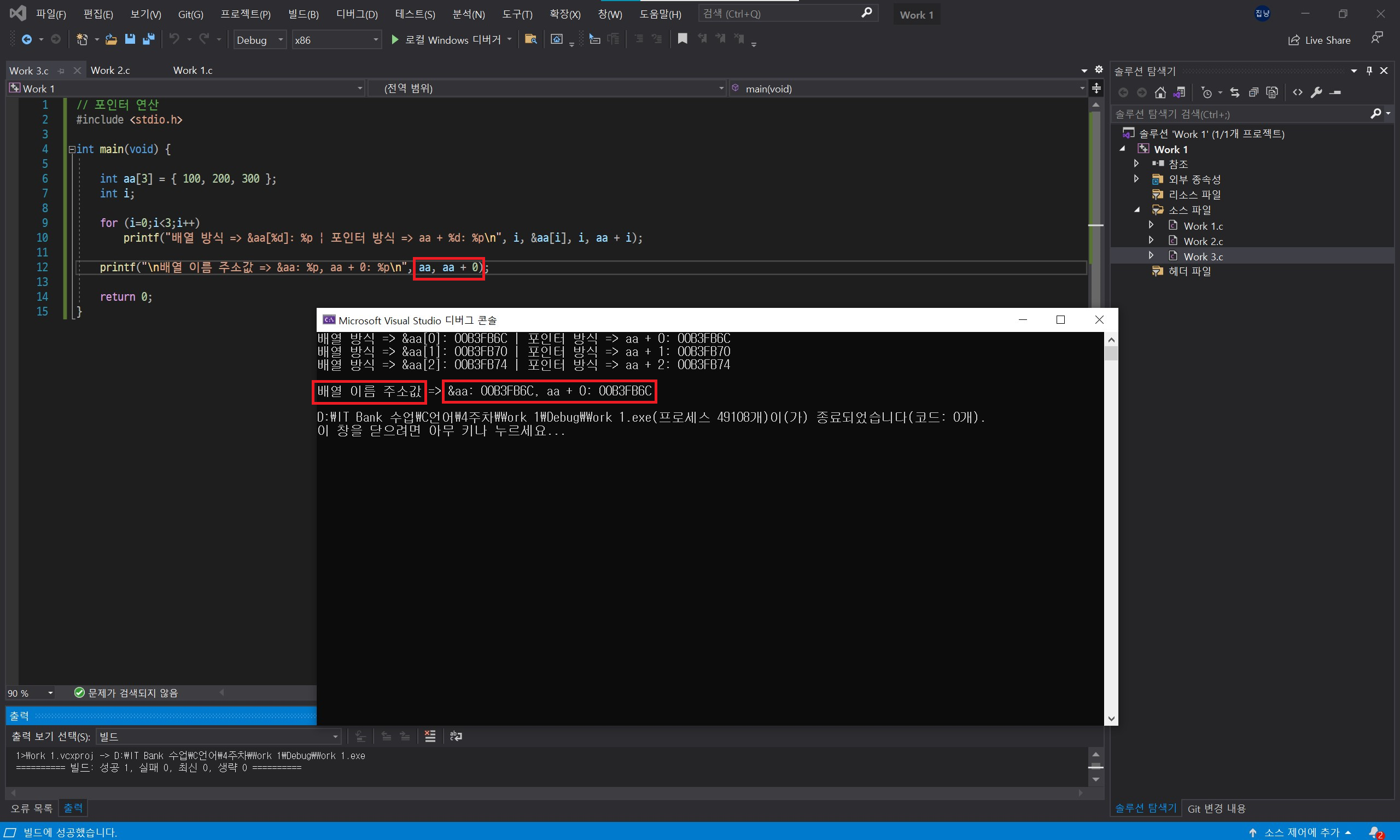
Task: Switch to the 오류 목록 tab
Action: (32, 808)
